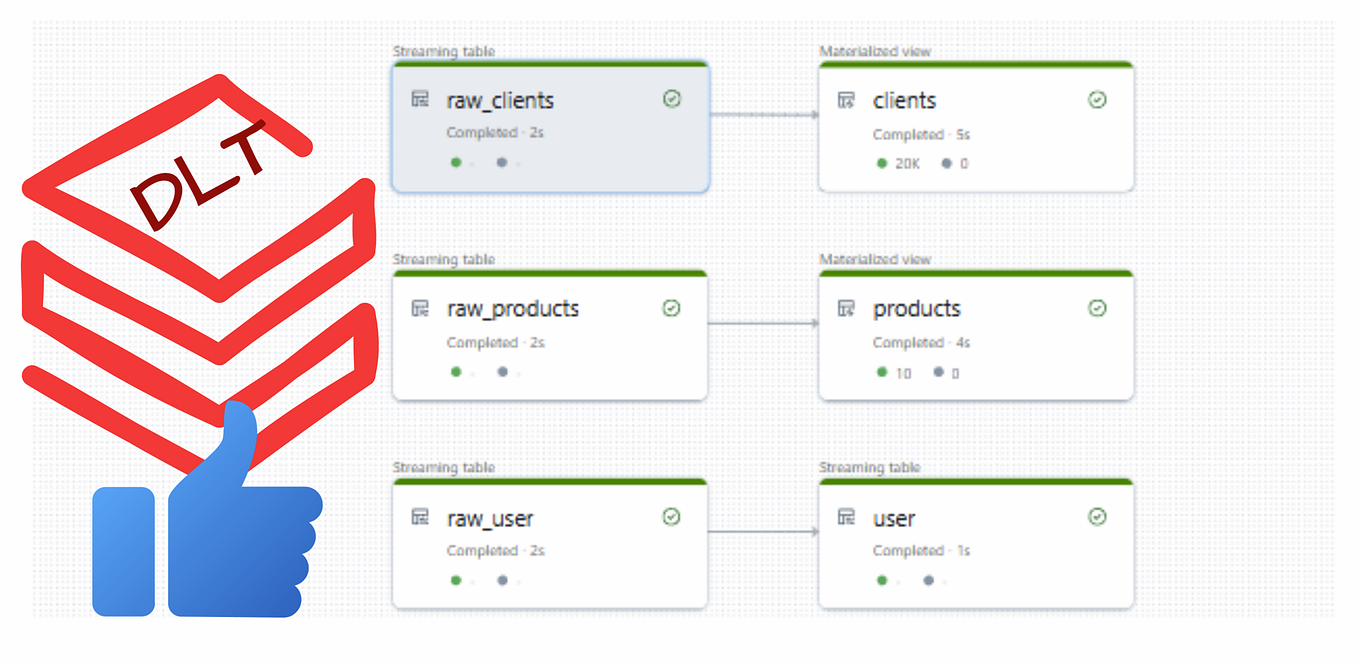
Task: Select the products materialized view card
Action: tap(975, 335)
